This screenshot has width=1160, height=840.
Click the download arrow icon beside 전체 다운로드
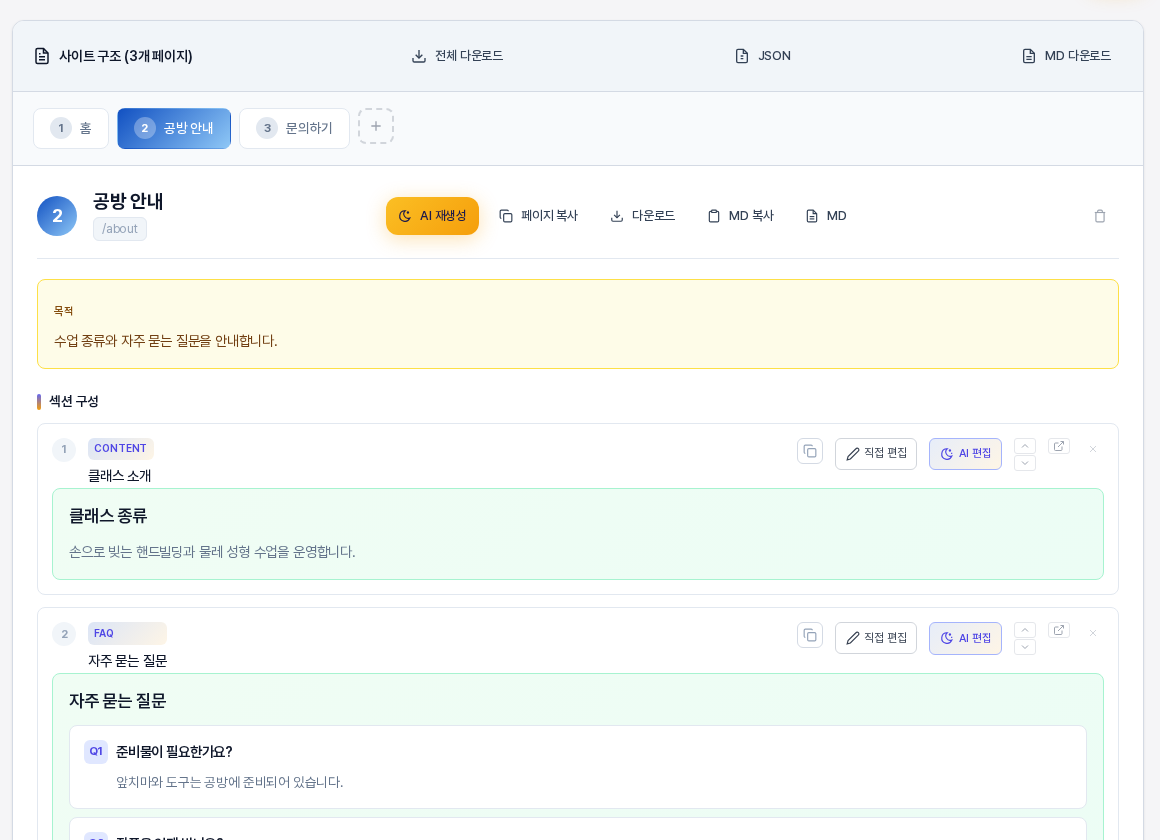tap(419, 56)
